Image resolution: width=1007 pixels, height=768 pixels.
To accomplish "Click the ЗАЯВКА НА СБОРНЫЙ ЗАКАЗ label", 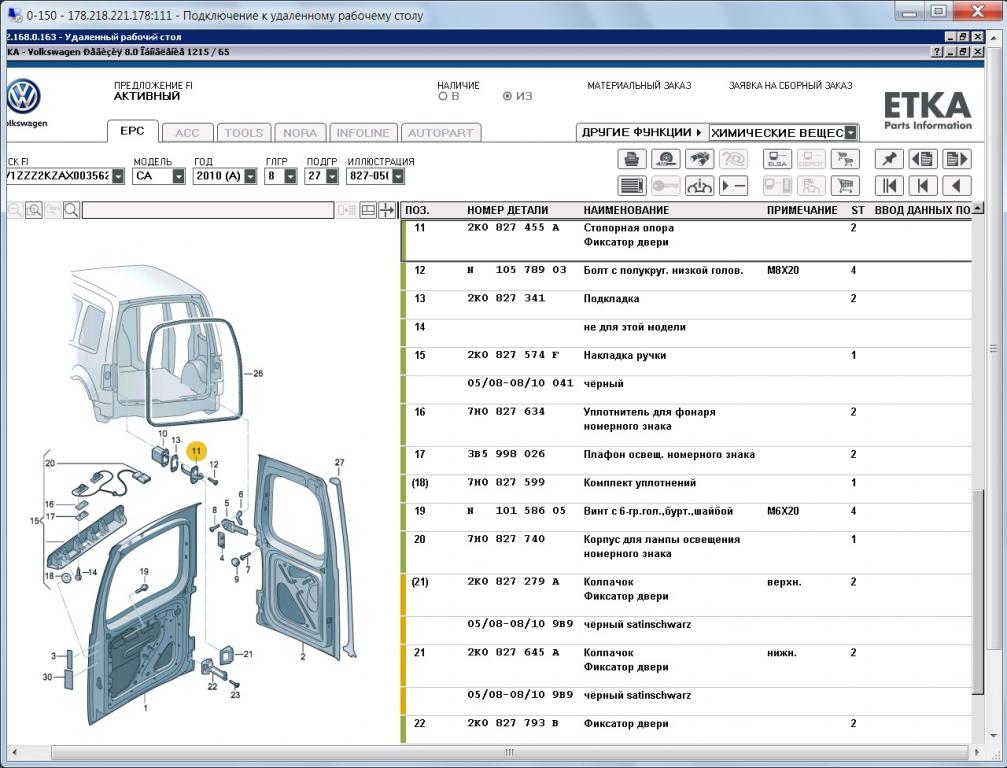I will [791, 85].
